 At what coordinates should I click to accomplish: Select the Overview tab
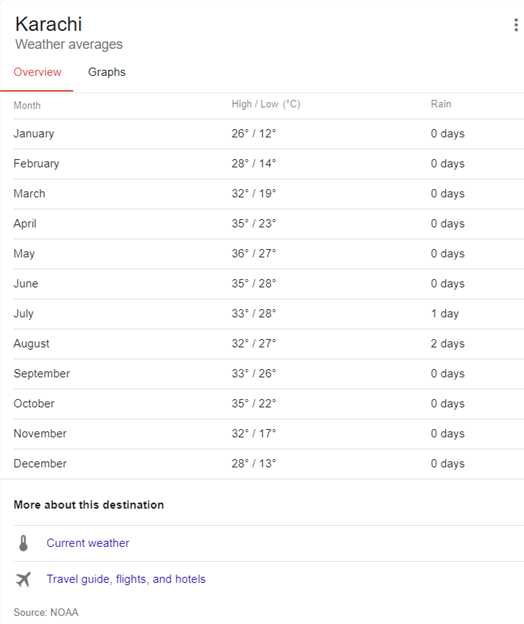point(37,72)
